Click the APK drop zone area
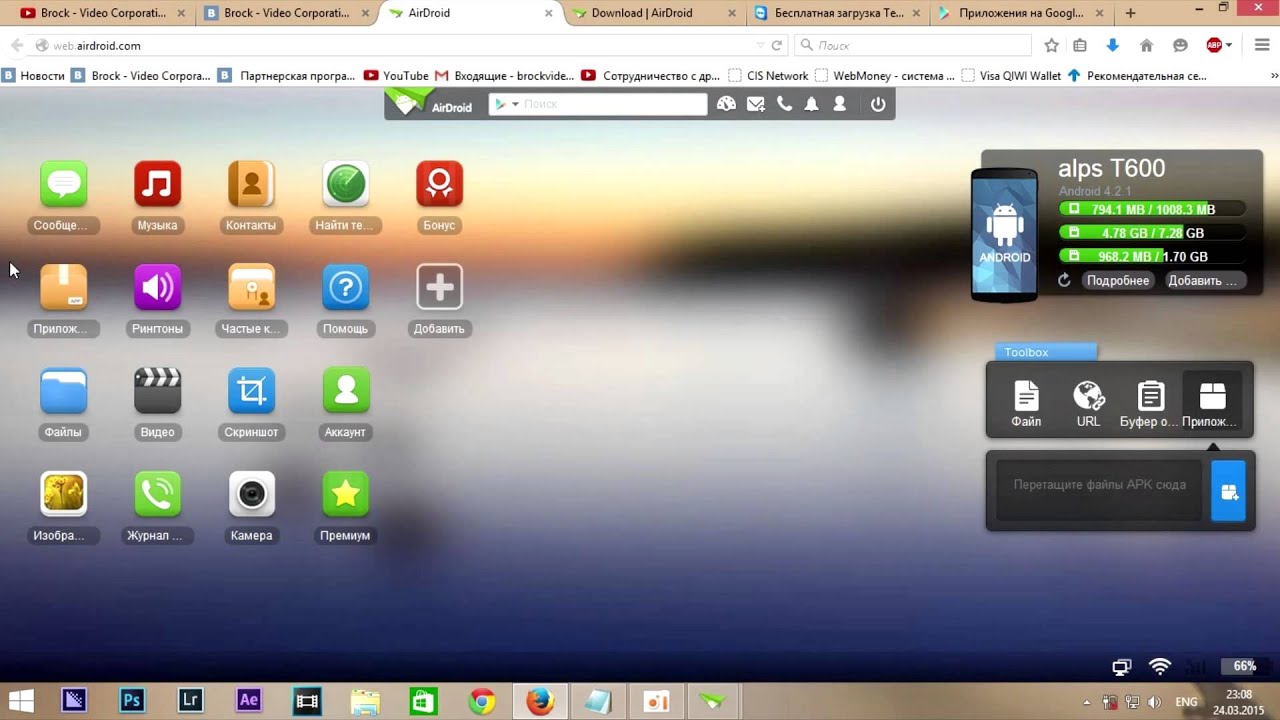 1099,490
